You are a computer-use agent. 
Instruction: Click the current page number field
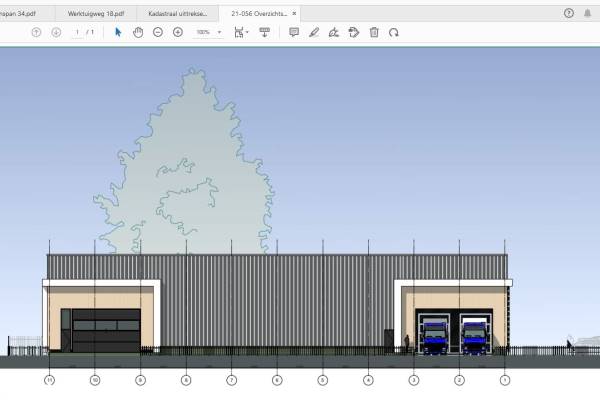coord(78,33)
